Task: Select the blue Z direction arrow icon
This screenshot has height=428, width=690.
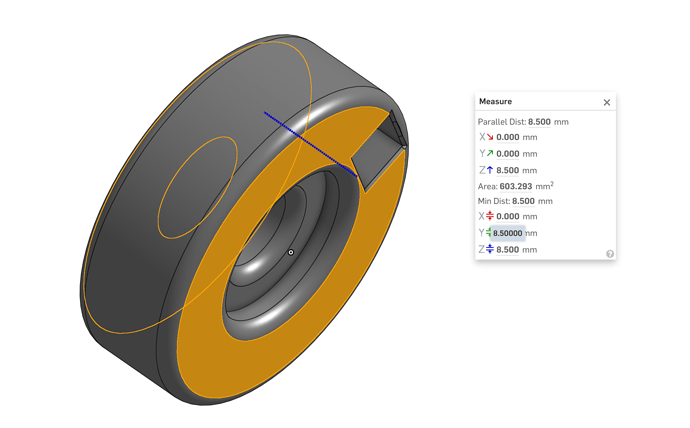Action: click(490, 170)
